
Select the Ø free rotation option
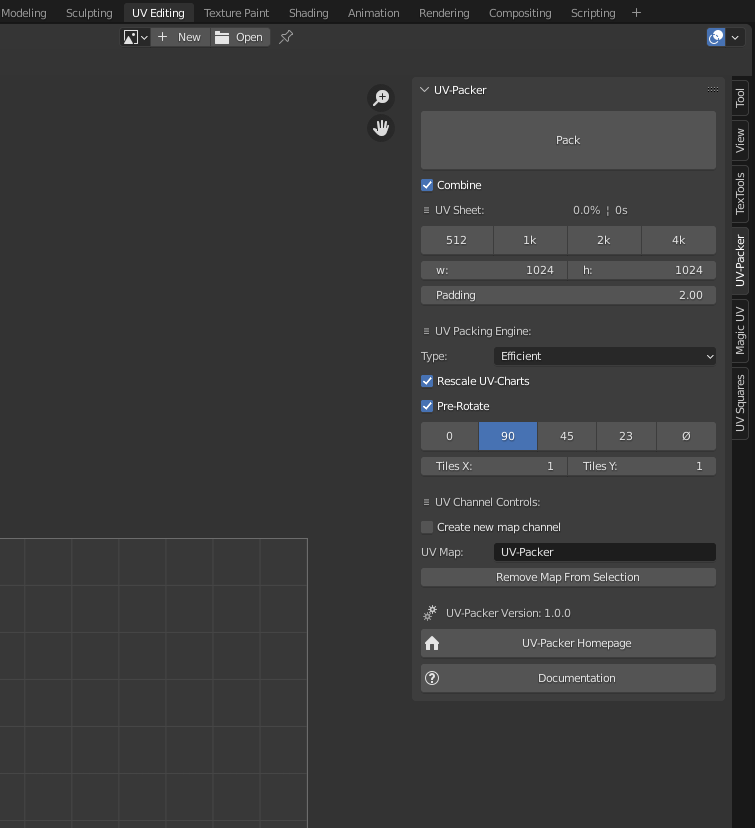[686, 436]
